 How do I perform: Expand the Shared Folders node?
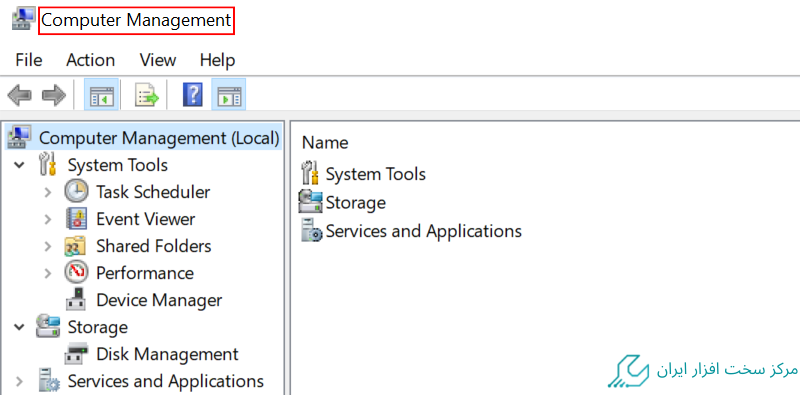pyautogui.click(x=47, y=246)
